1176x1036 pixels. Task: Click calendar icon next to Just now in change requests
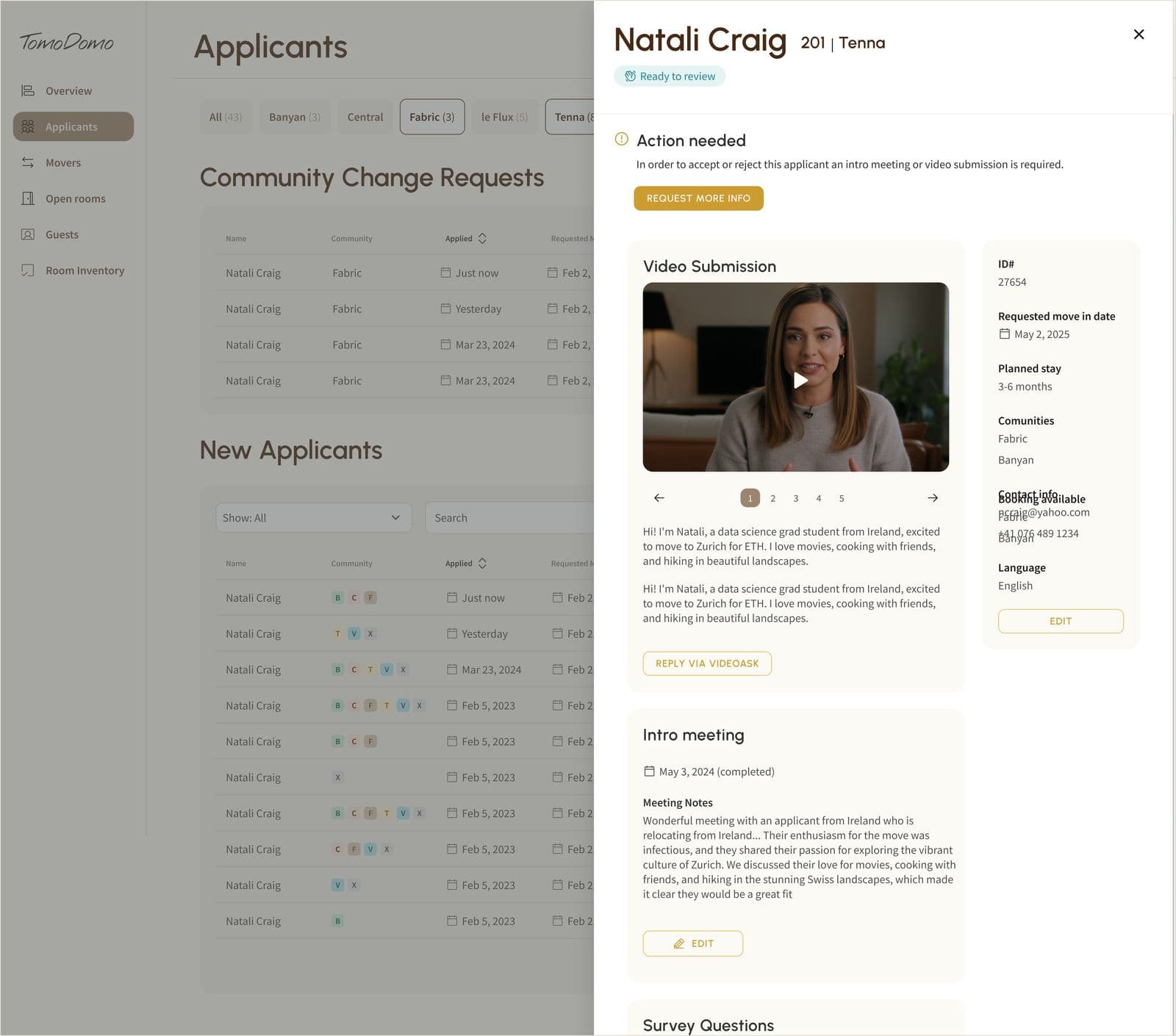click(x=445, y=272)
